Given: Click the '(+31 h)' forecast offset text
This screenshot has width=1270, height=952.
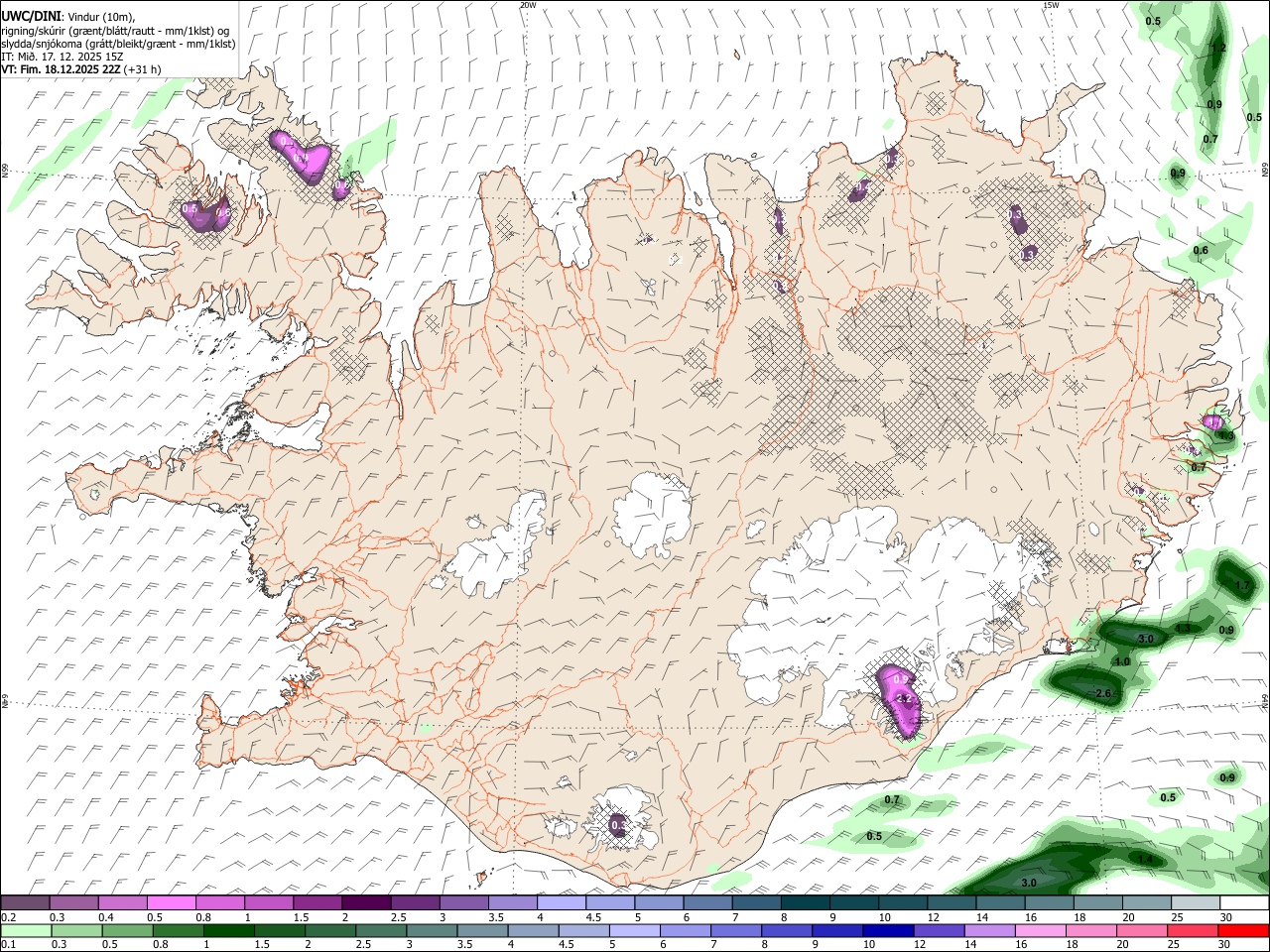Looking at the screenshot, I should pos(143,69).
